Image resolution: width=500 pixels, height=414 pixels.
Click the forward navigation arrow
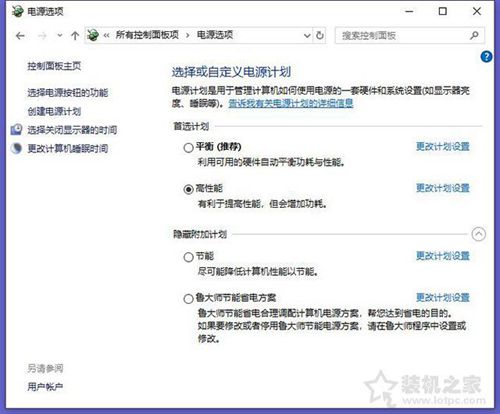pos(42,36)
